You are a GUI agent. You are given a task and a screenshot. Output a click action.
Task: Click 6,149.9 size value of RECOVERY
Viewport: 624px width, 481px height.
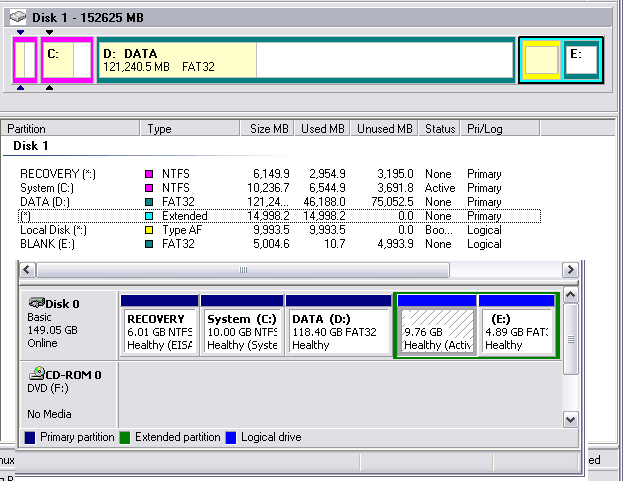(x=271, y=174)
